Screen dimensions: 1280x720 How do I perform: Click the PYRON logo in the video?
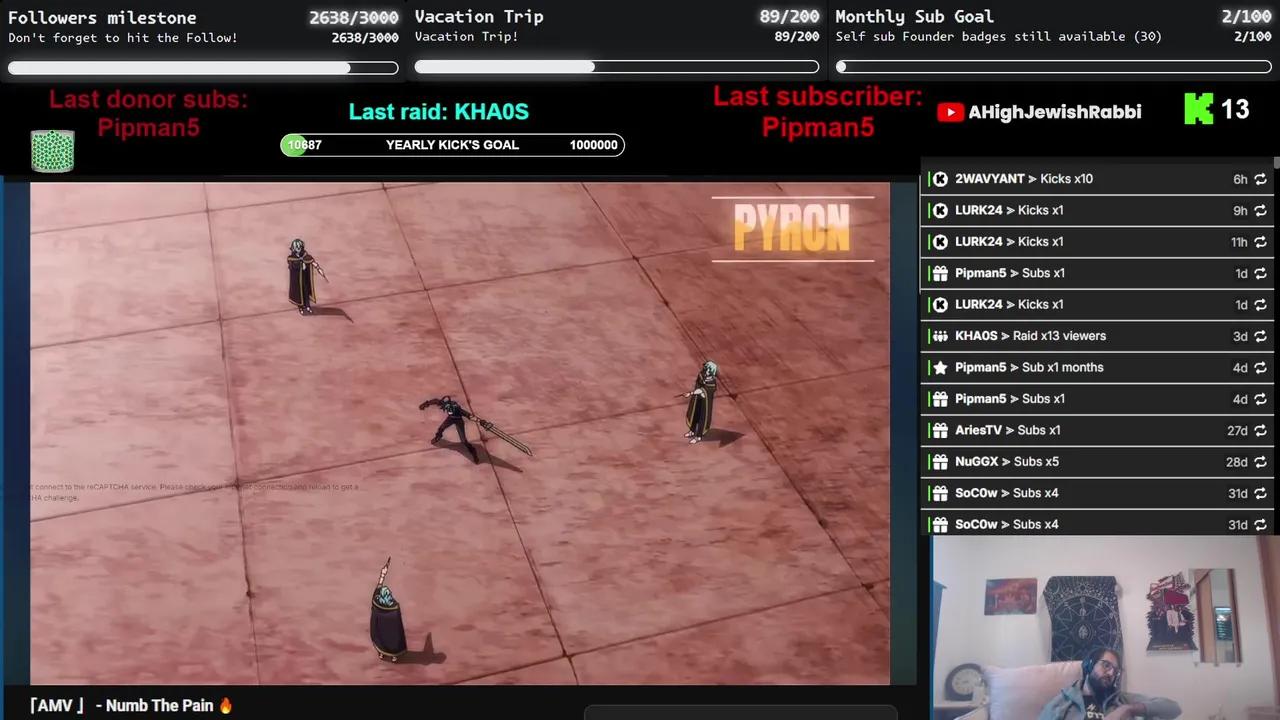click(x=792, y=228)
